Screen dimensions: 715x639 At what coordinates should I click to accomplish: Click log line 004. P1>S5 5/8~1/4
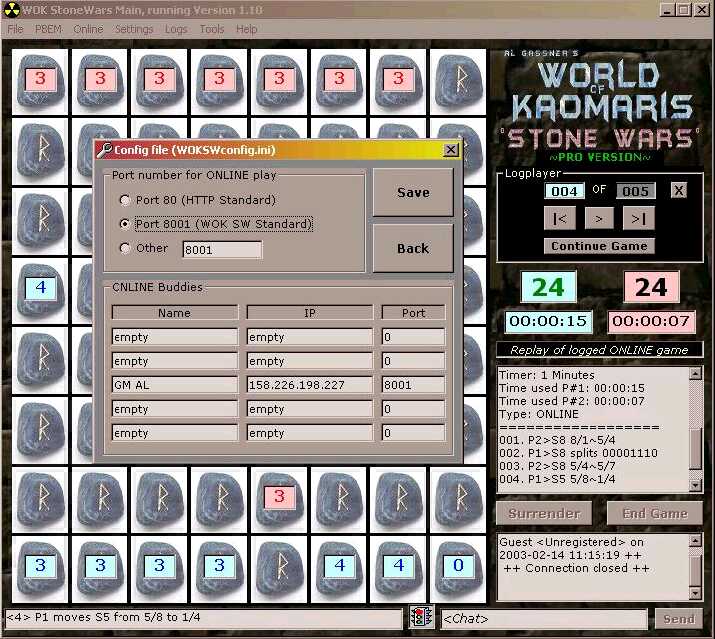coord(557,479)
